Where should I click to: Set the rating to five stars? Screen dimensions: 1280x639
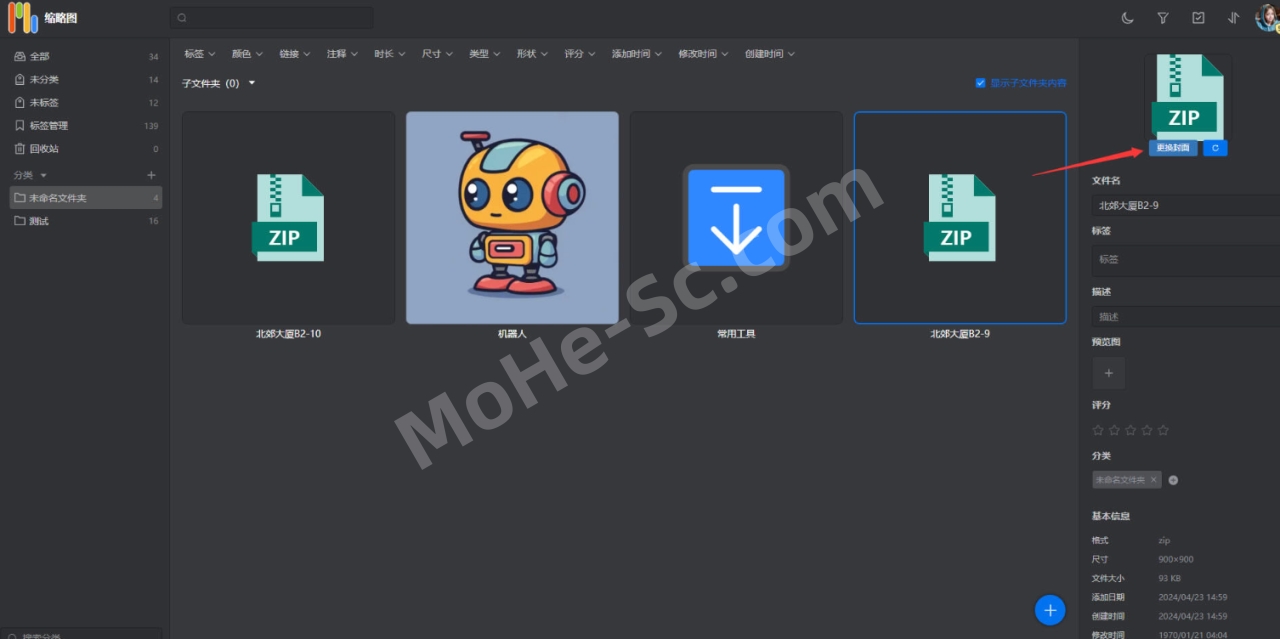[x=1163, y=430]
